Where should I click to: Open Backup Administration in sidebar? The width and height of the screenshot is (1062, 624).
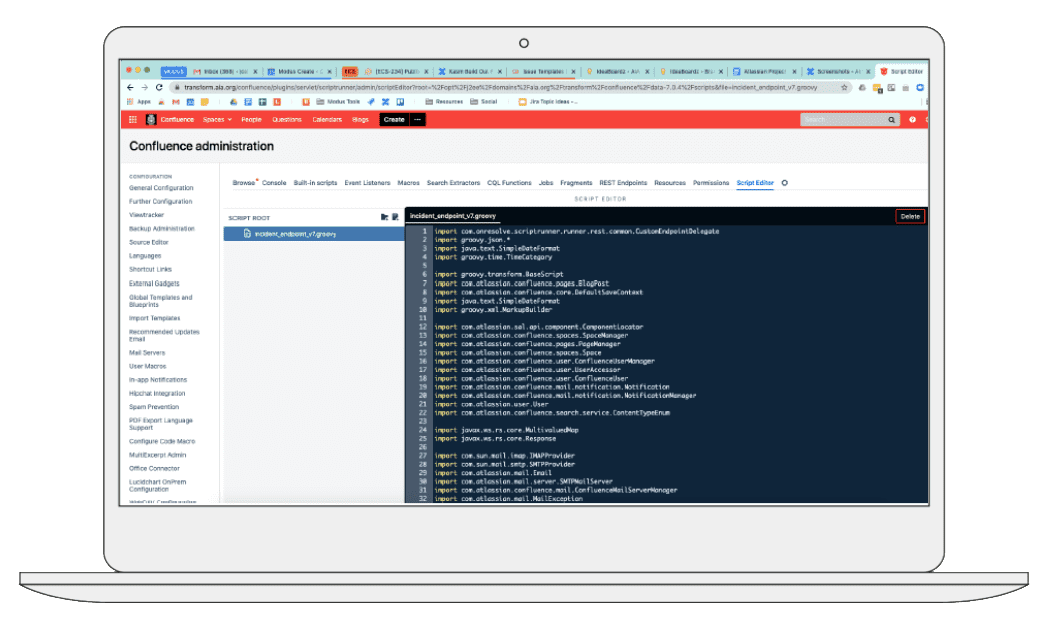[162, 229]
